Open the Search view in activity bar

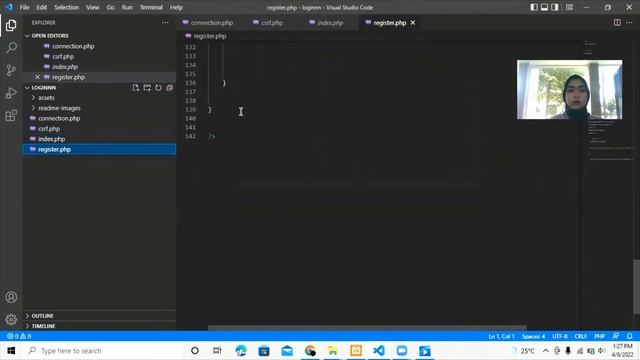click(x=11, y=48)
